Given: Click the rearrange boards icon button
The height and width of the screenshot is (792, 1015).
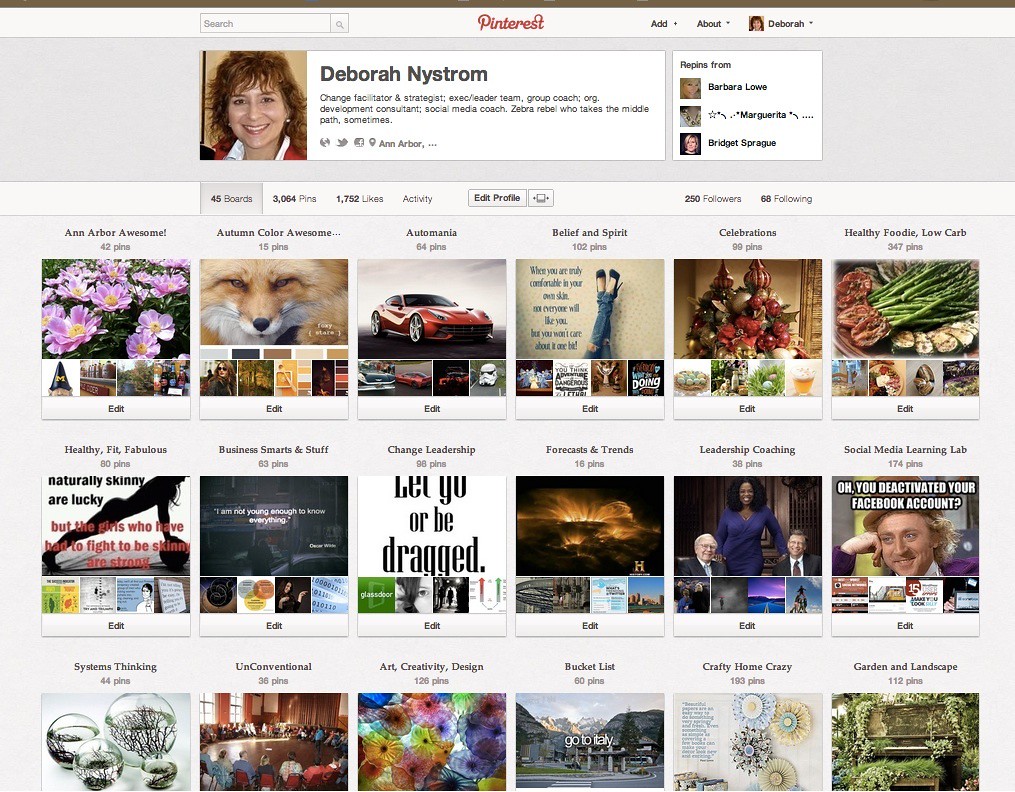Looking at the screenshot, I should click(x=541, y=198).
